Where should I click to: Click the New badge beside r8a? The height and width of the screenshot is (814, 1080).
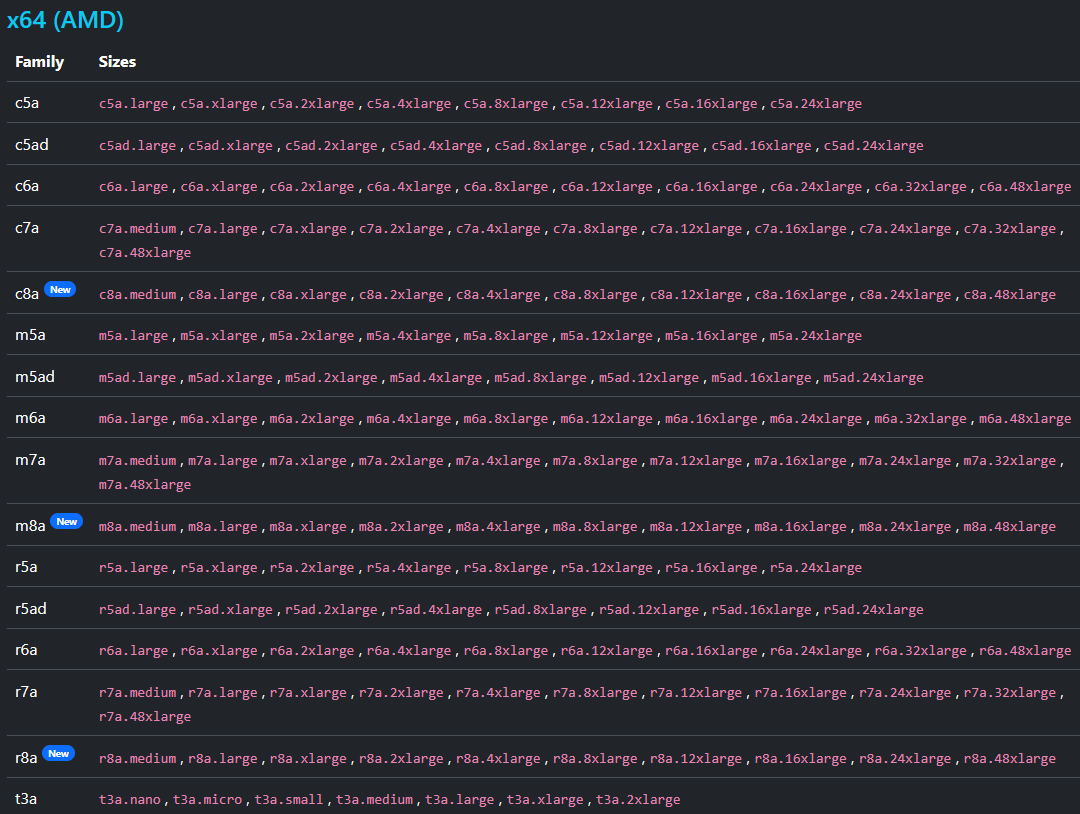click(x=59, y=754)
